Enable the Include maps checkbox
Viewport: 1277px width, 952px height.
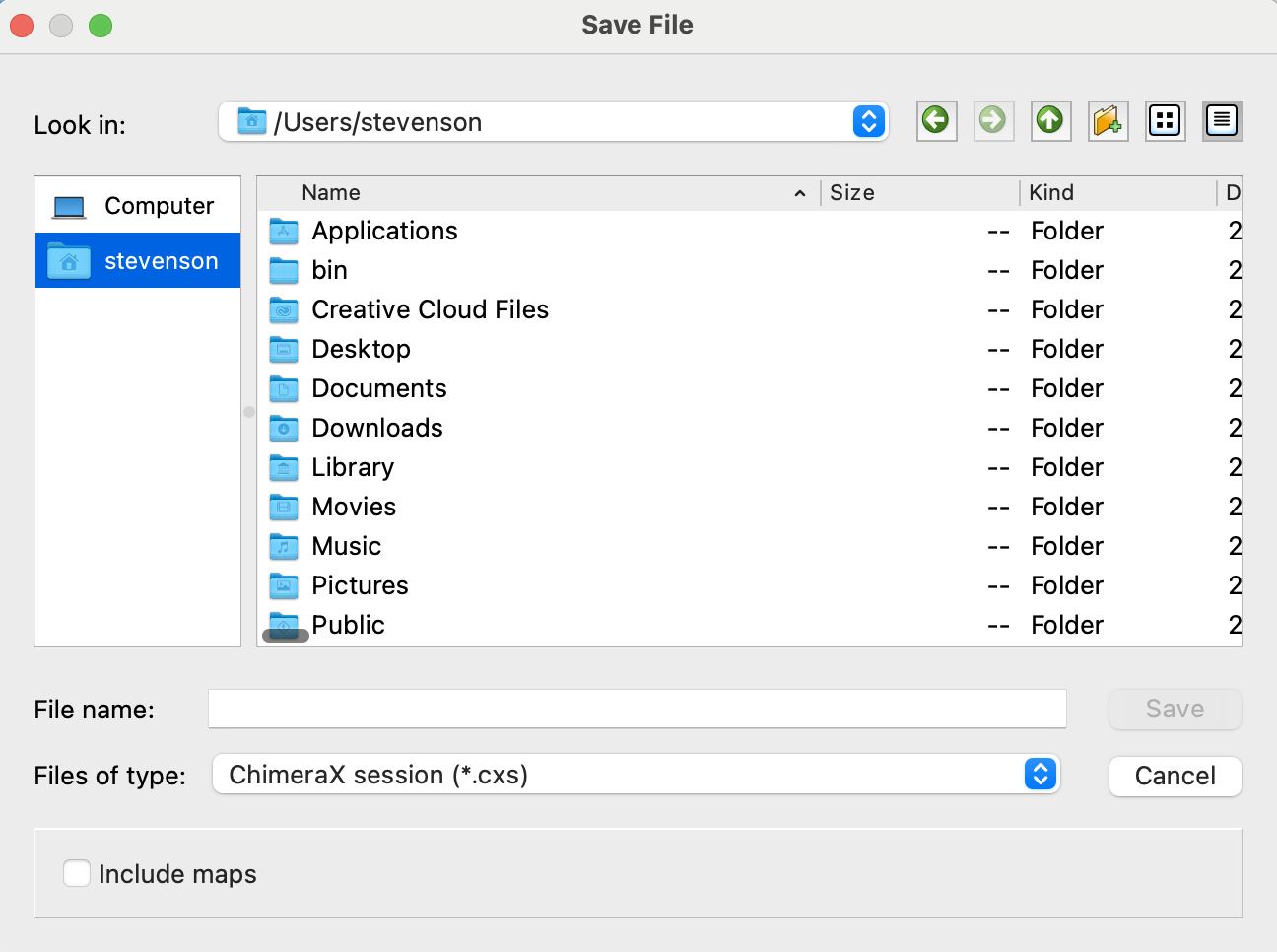pyautogui.click(x=77, y=873)
